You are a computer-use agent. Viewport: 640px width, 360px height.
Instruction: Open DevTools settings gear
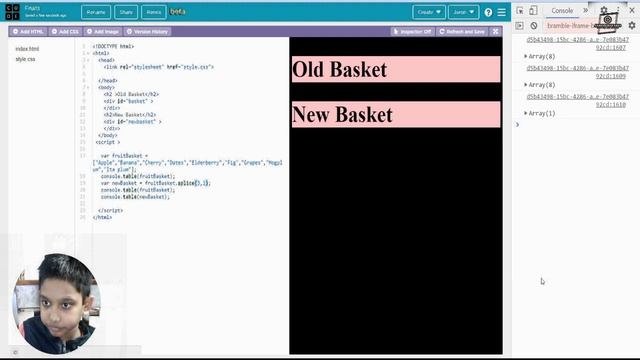604,11
